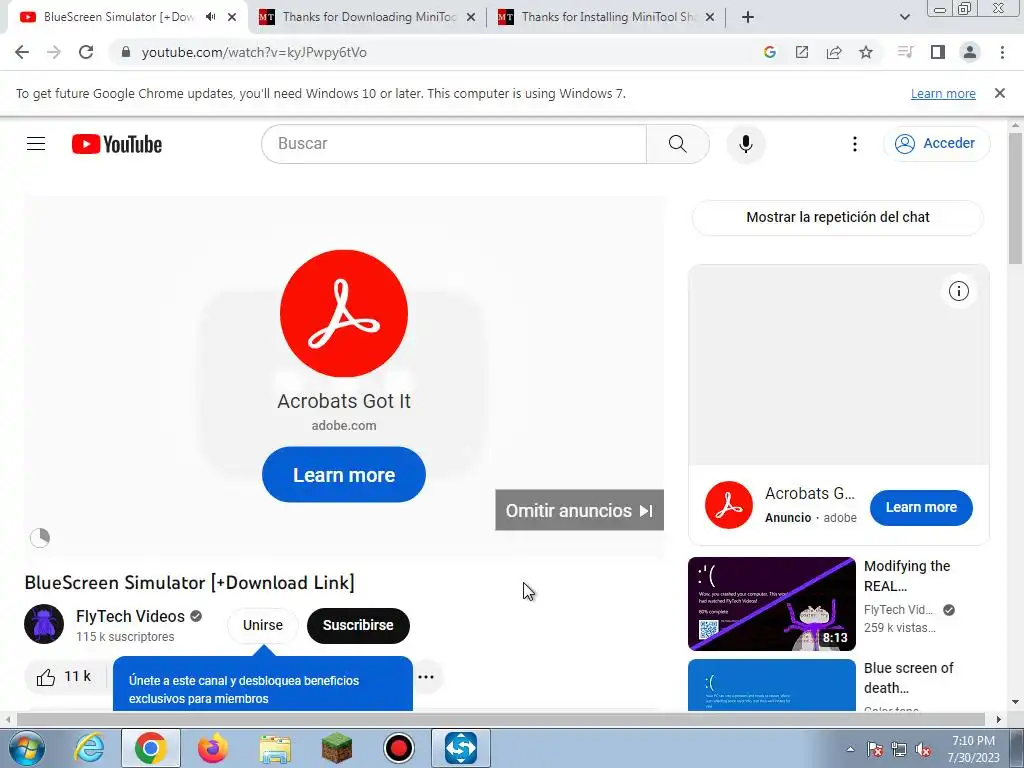Click the YouTube search magnifier button
The width and height of the screenshot is (1024, 768).
677,144
